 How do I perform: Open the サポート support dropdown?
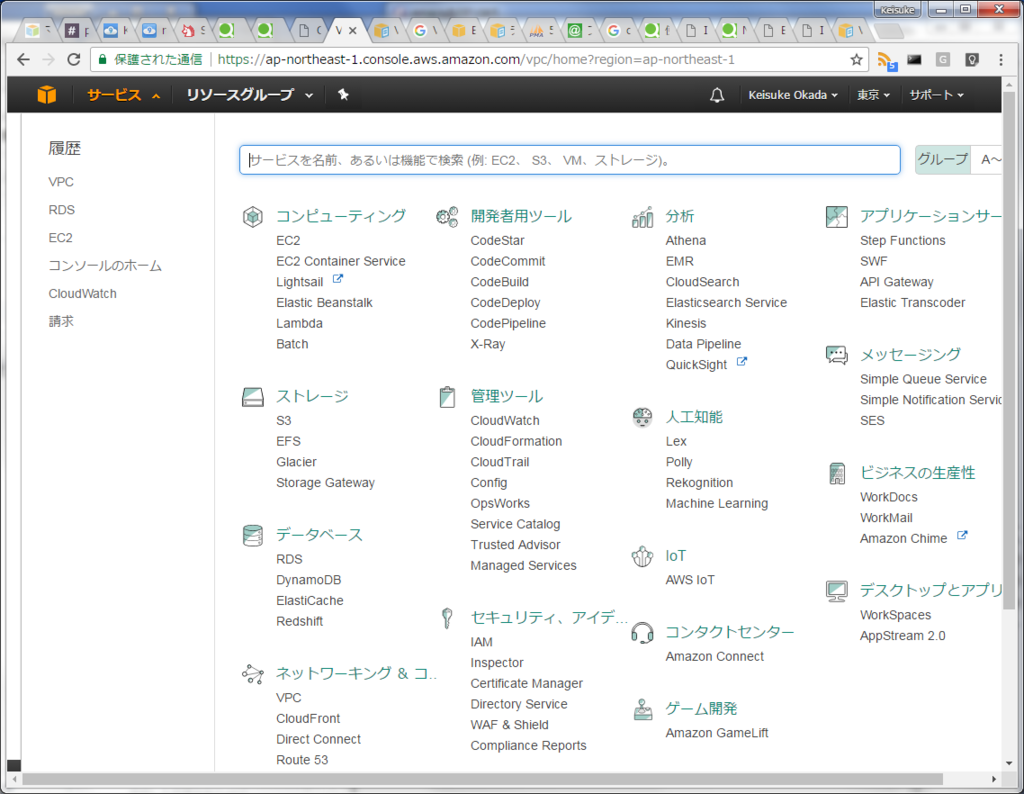[936, 95]
